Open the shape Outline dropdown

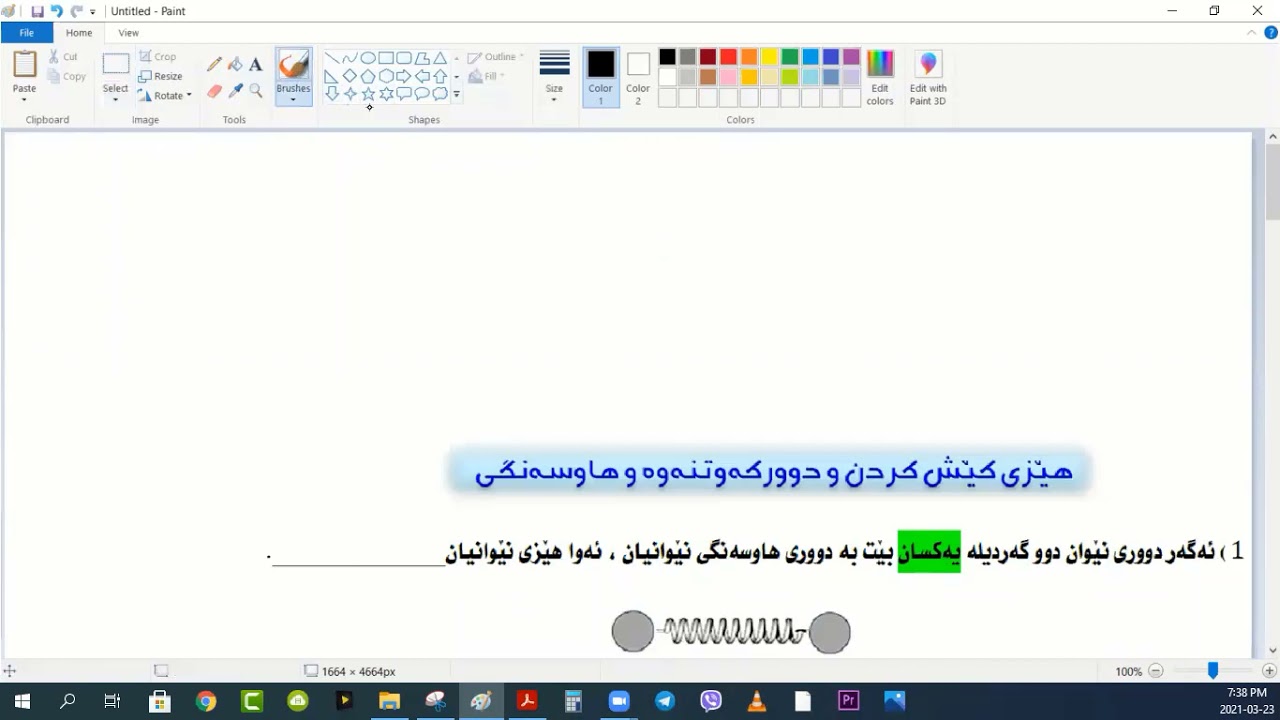[x=496, y=57]
